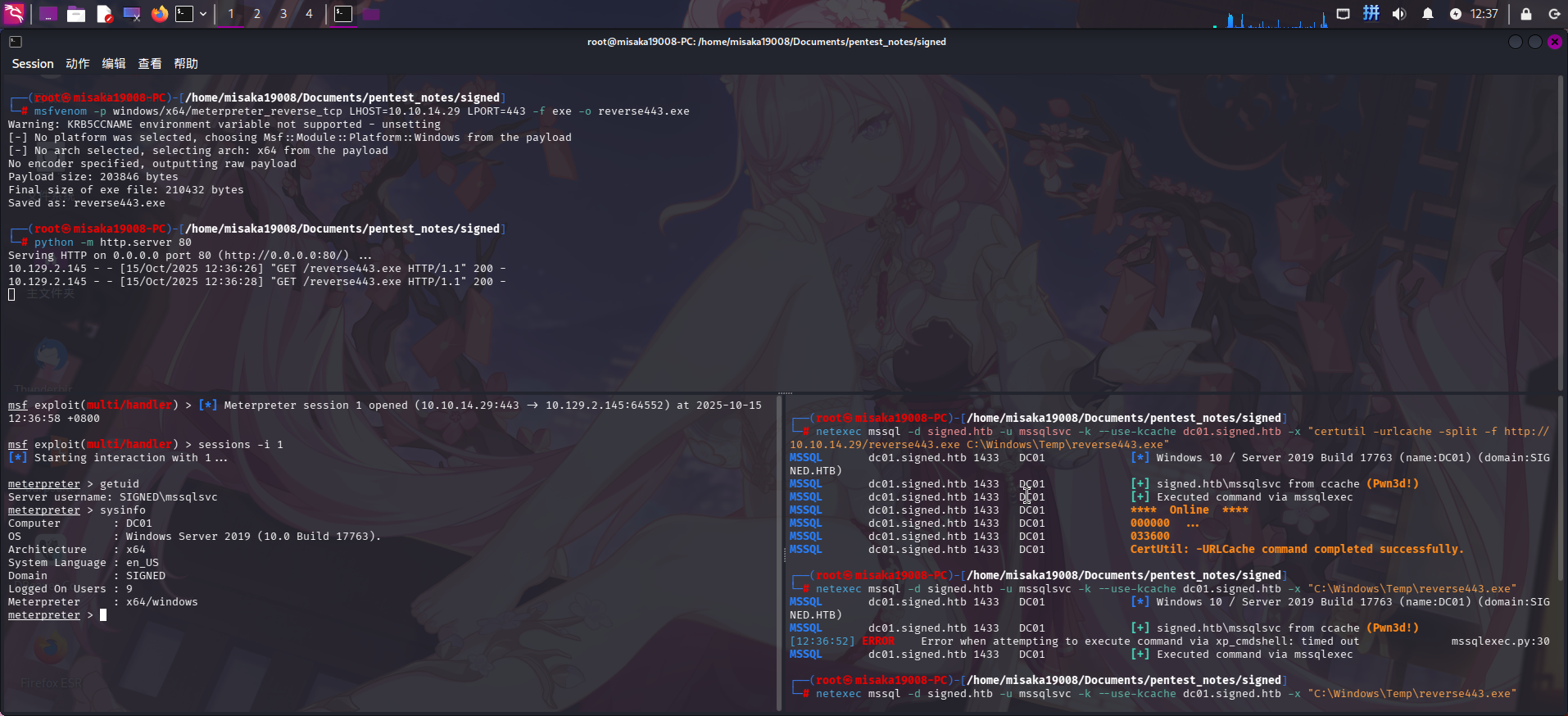Click the netexec certutil -urlcache command line
Screen dimensions: 1568x716
[1170, 438]
